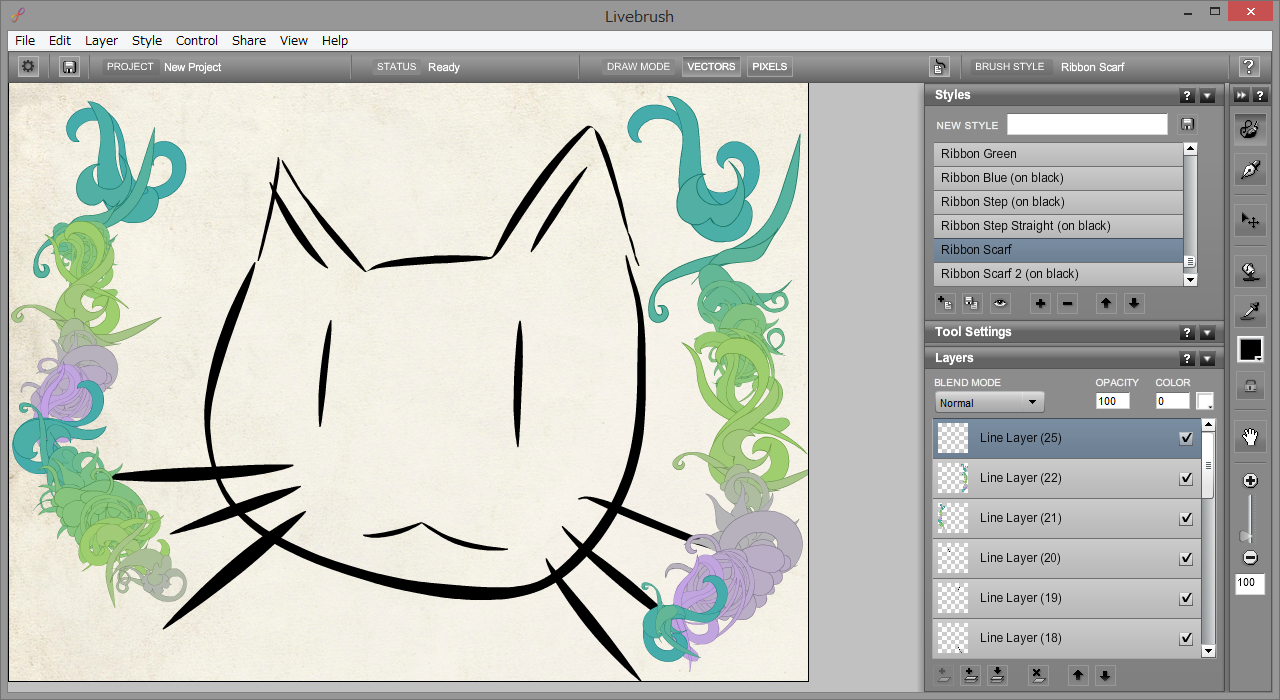Activate the Eyedropper color sampler tool

click(1250, 312)
